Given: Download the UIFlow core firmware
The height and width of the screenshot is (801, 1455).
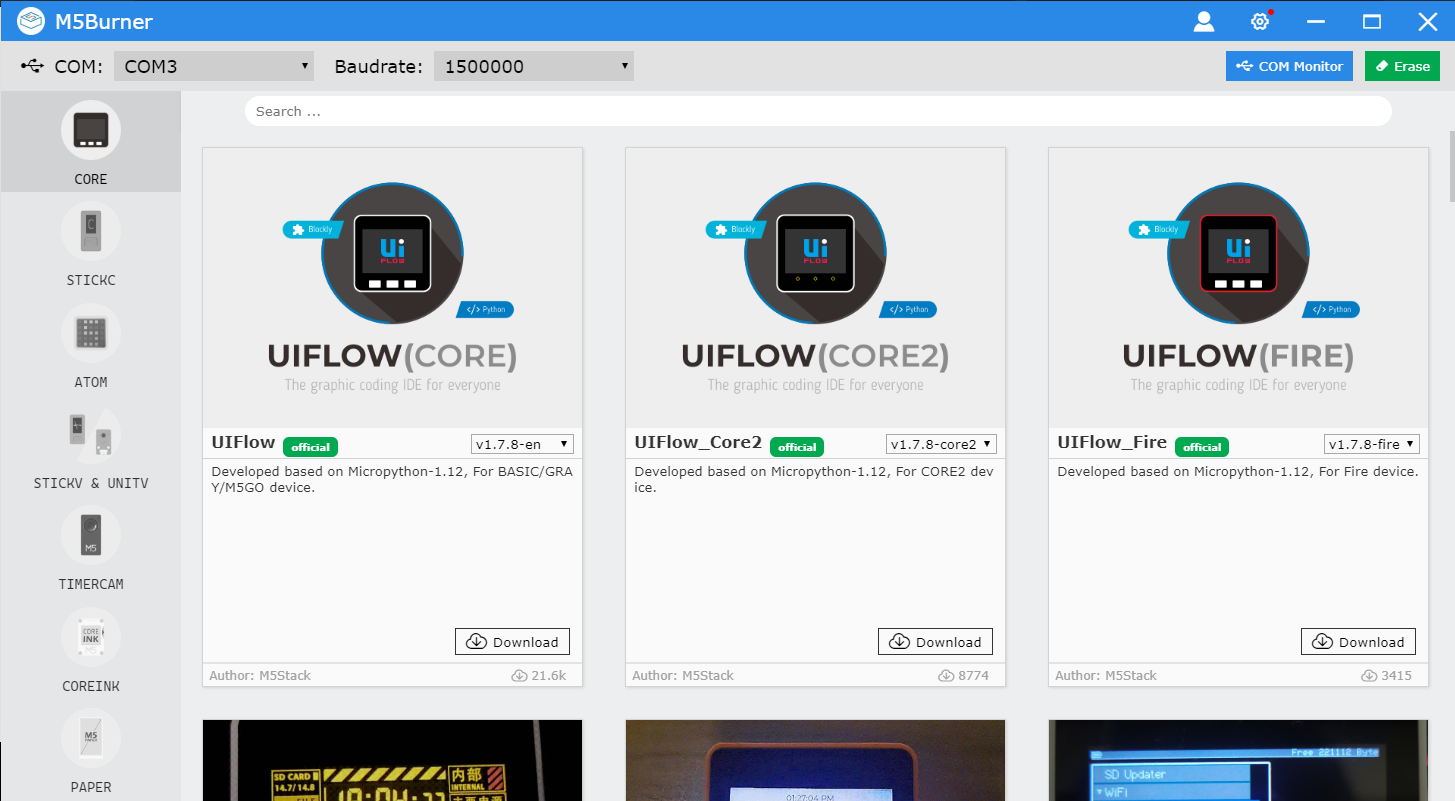Looking at the screenshot, I should [x=513, y=642].
